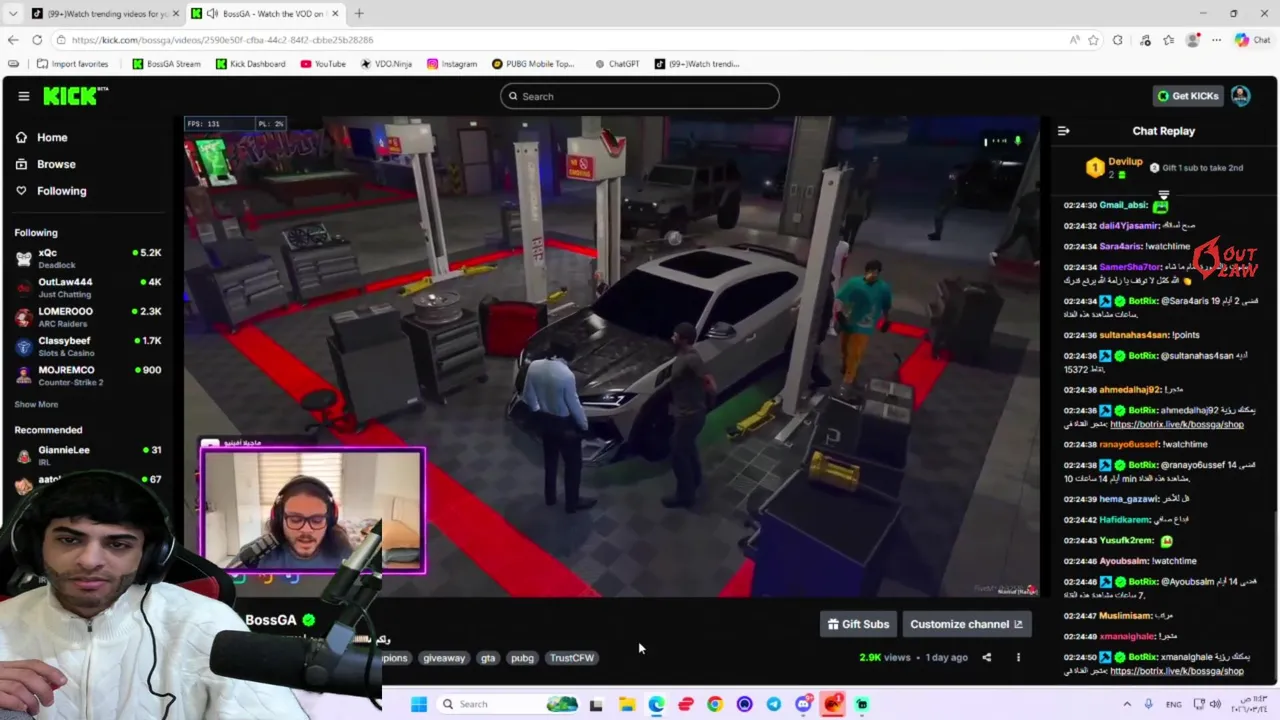
Task: Open the video options three-dot menu
Action: [1018, 657]
